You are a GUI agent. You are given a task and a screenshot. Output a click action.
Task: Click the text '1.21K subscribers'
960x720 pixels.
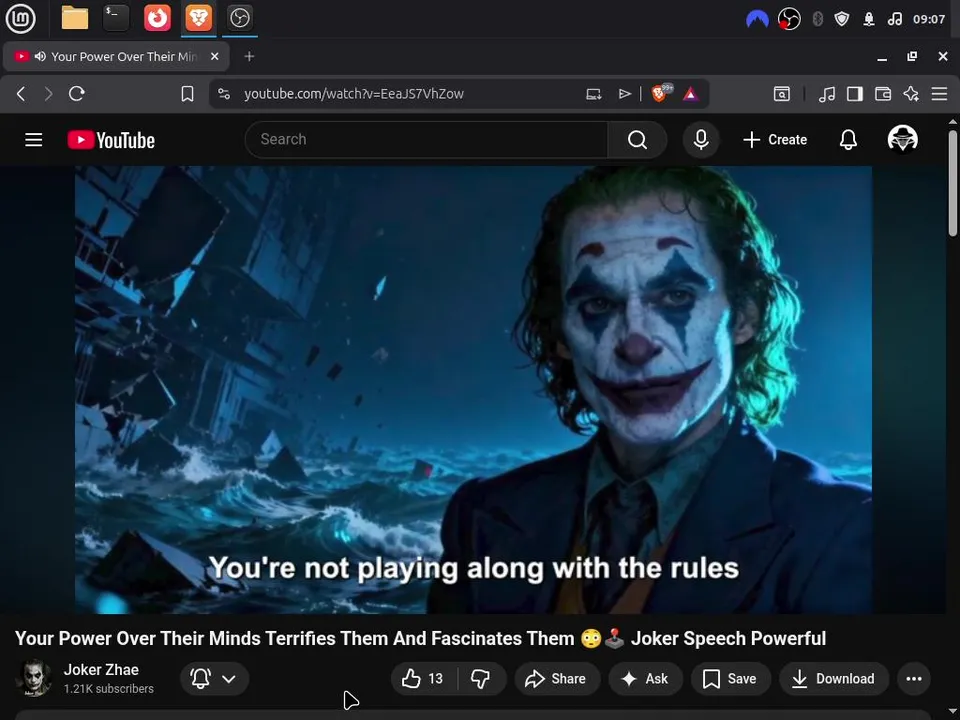[108, 689]
